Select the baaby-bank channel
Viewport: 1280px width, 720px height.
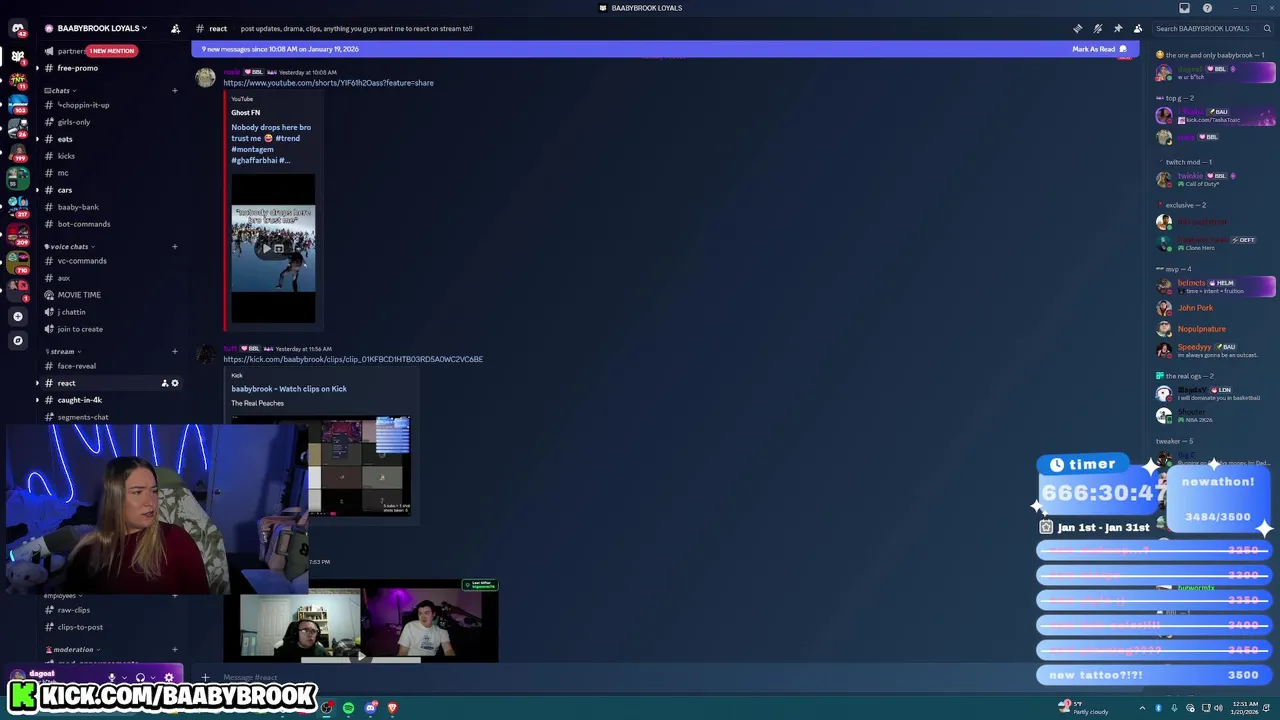point(78,207)
